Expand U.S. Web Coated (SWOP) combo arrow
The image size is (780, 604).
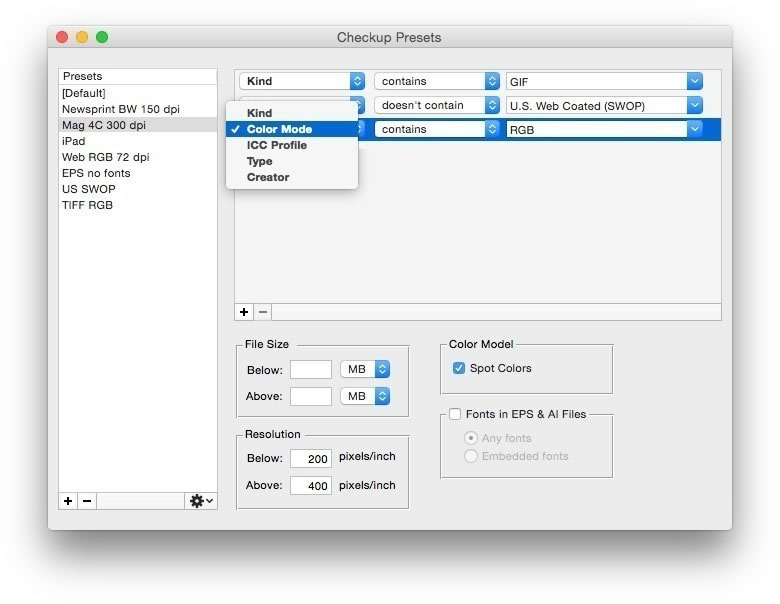point(694,105)
